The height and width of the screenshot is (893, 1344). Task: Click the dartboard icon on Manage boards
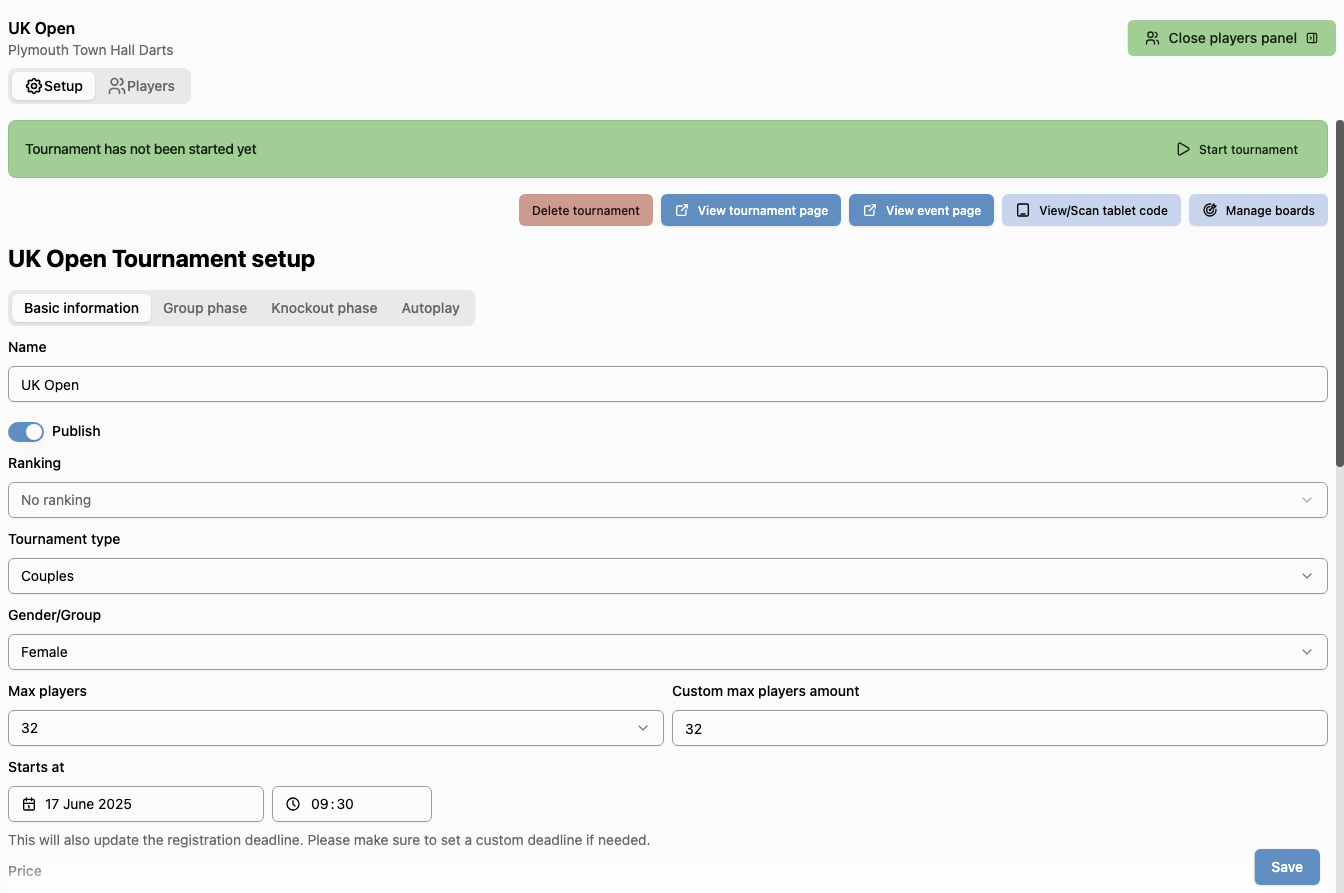coord(1210,210)
